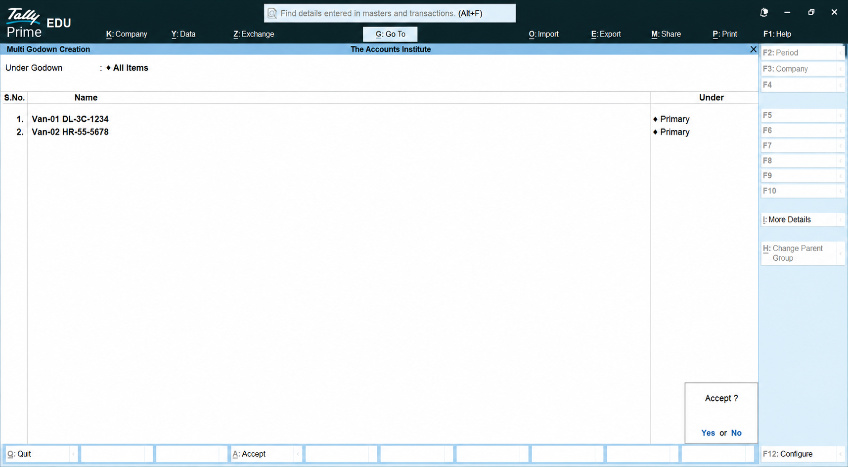The height and width of the screenshot is (467, 848).
Task: Close the Multi Godown Creation screen with X
Action: tap(753, 49)
